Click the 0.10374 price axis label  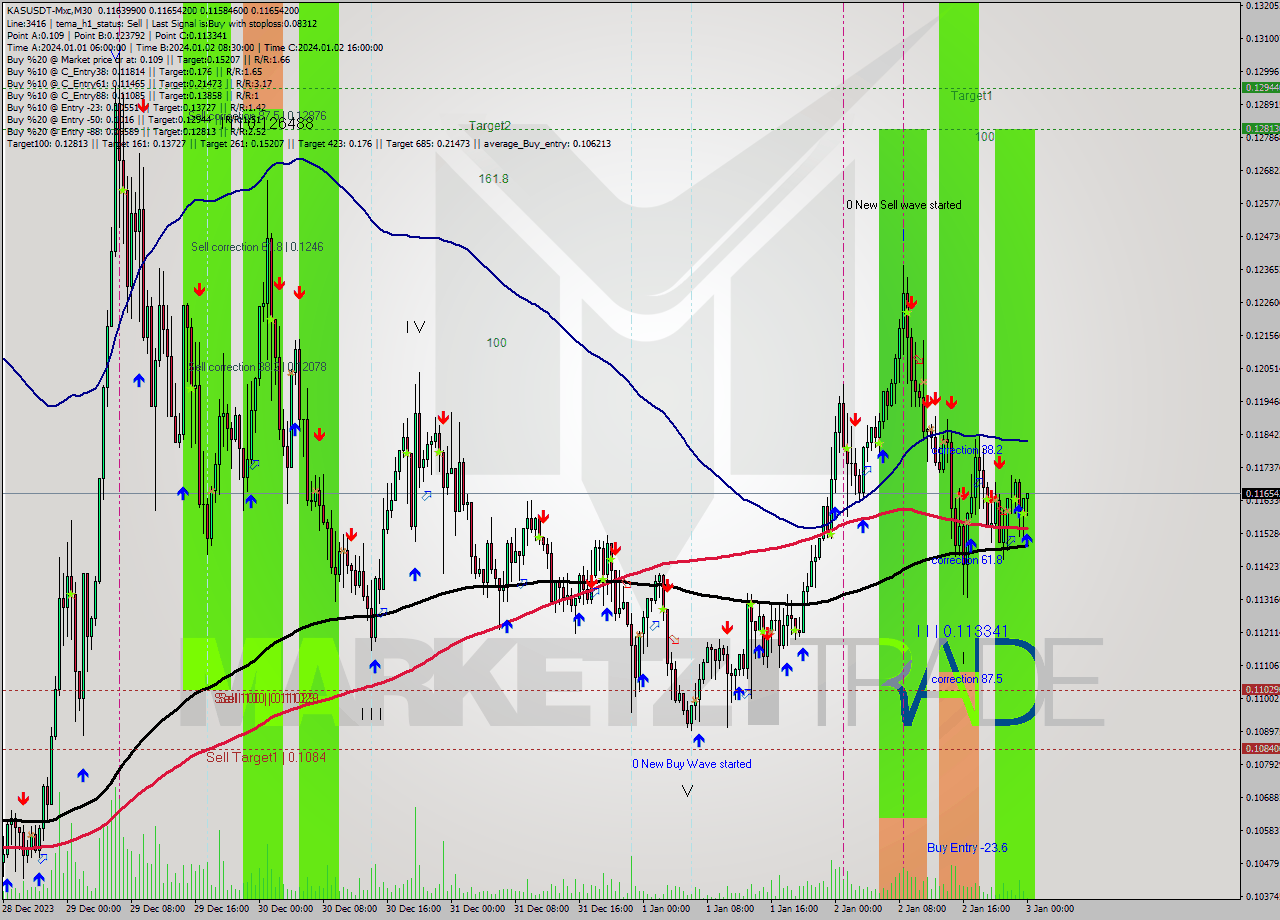[x=1261, y=896]
